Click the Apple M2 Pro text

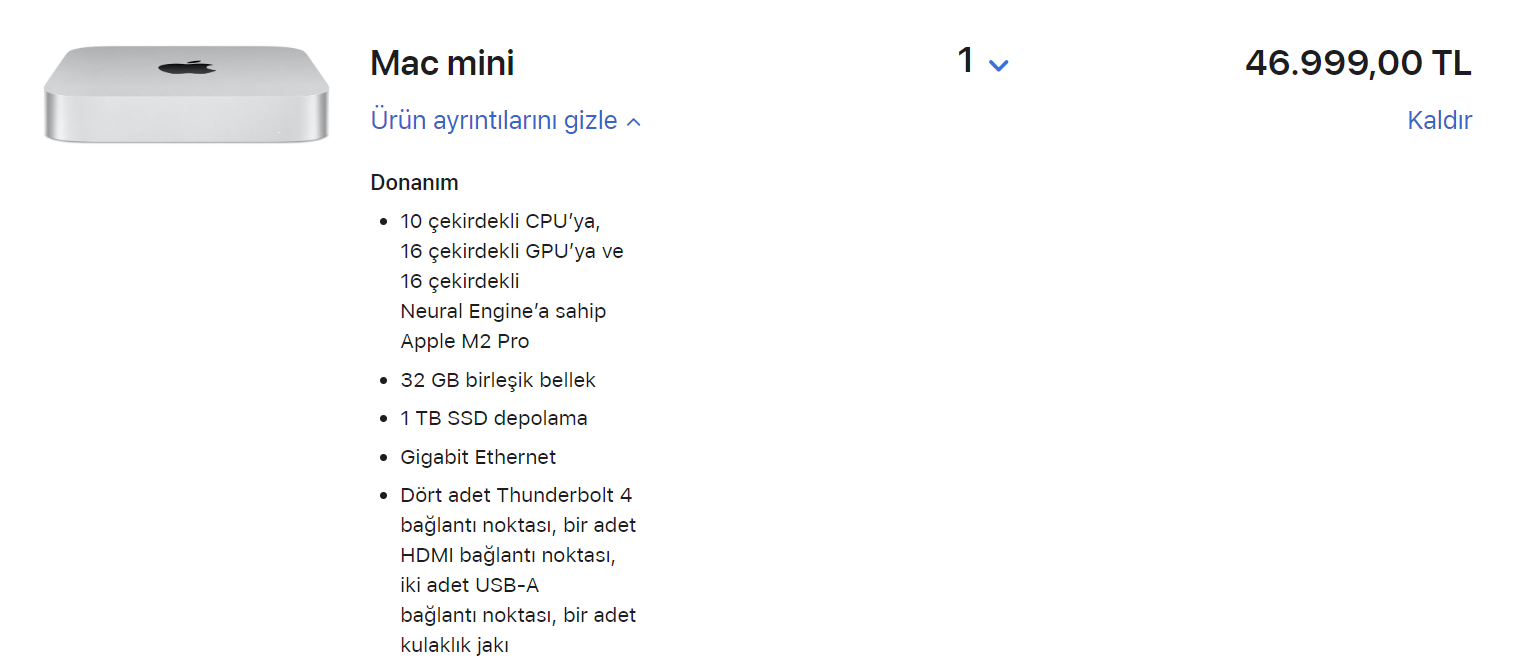tap(464, 341)
